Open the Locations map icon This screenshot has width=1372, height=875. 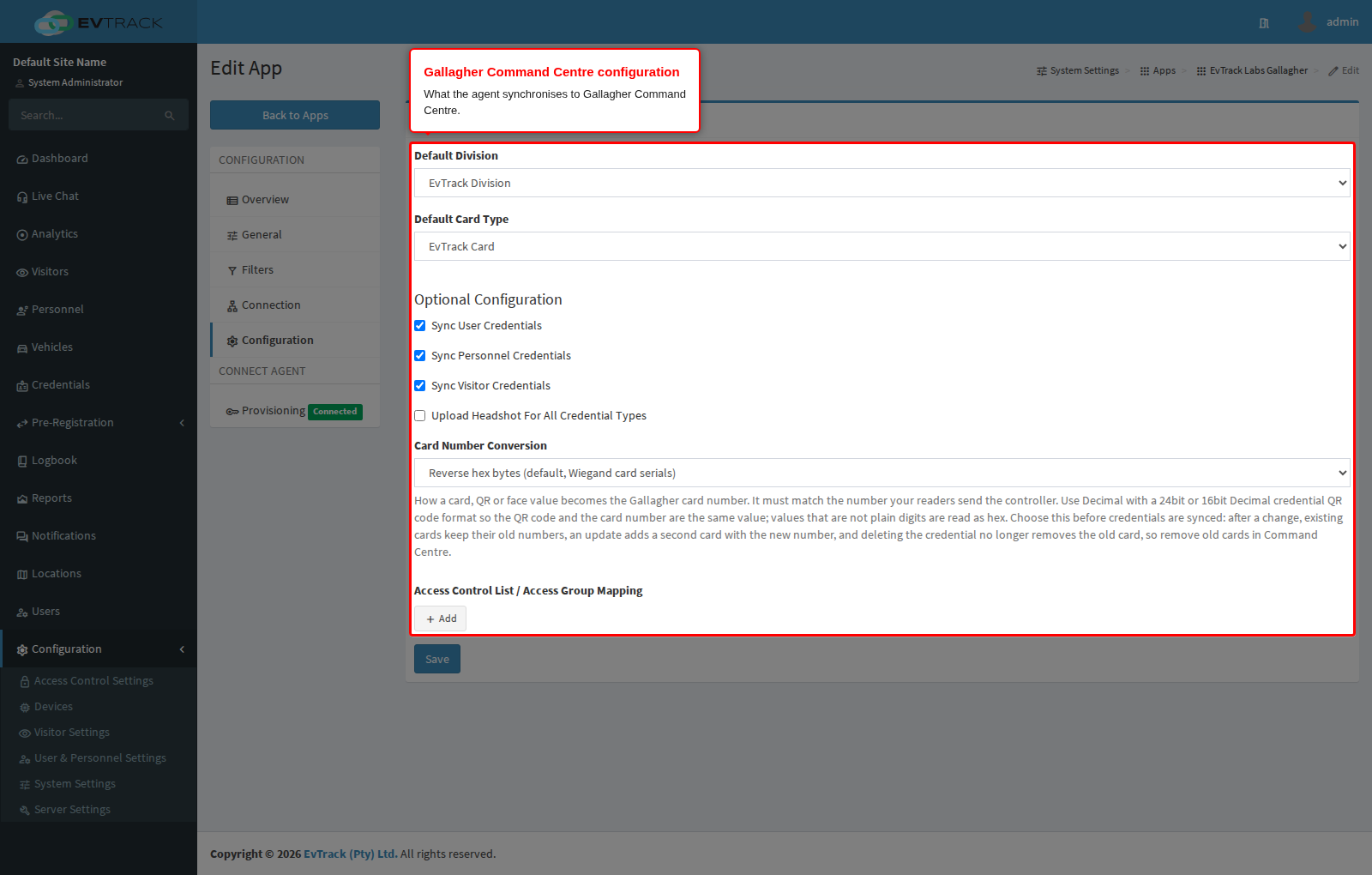click(22, 575)
